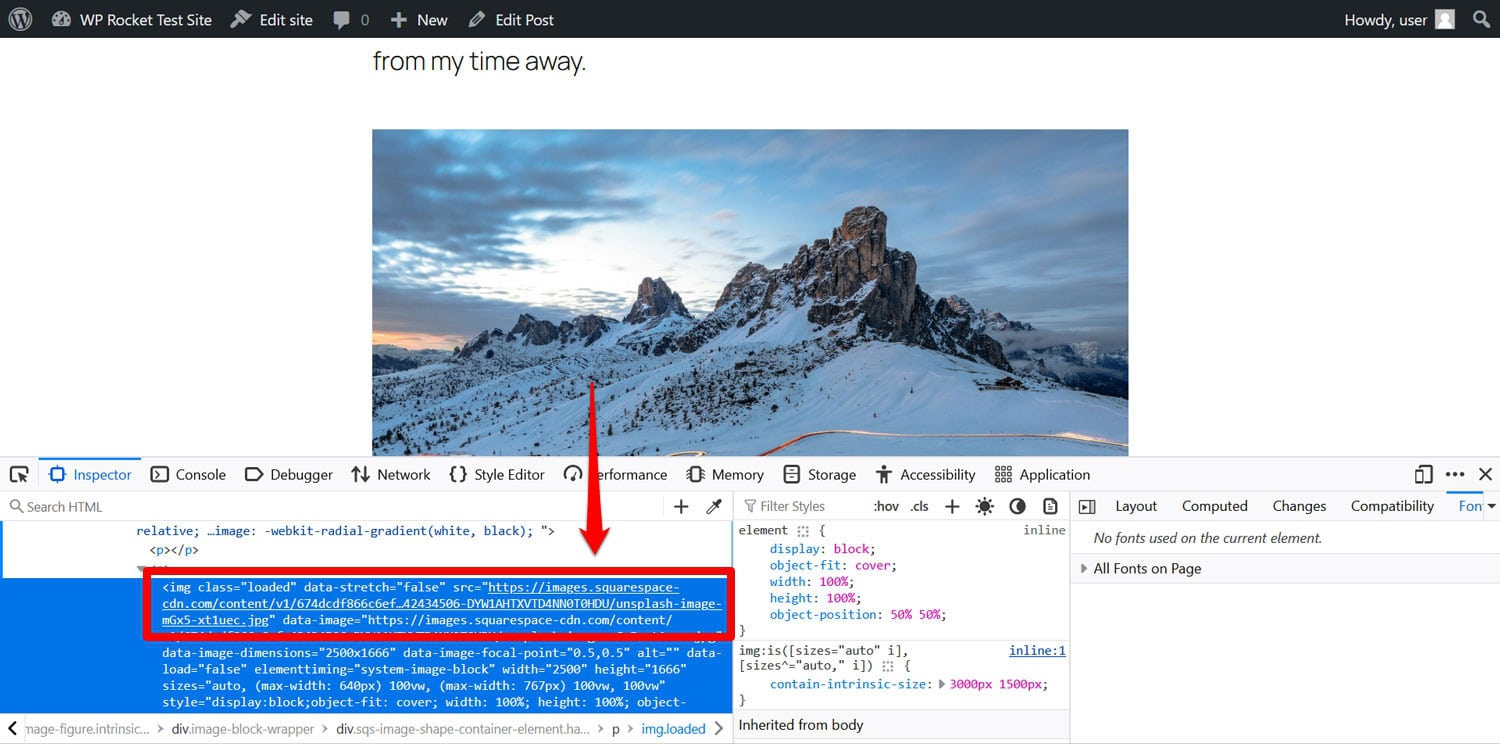Open comments from the admin bar
Image resolution: width=1500 pixels, height=744 pixels.
point(351,19)
